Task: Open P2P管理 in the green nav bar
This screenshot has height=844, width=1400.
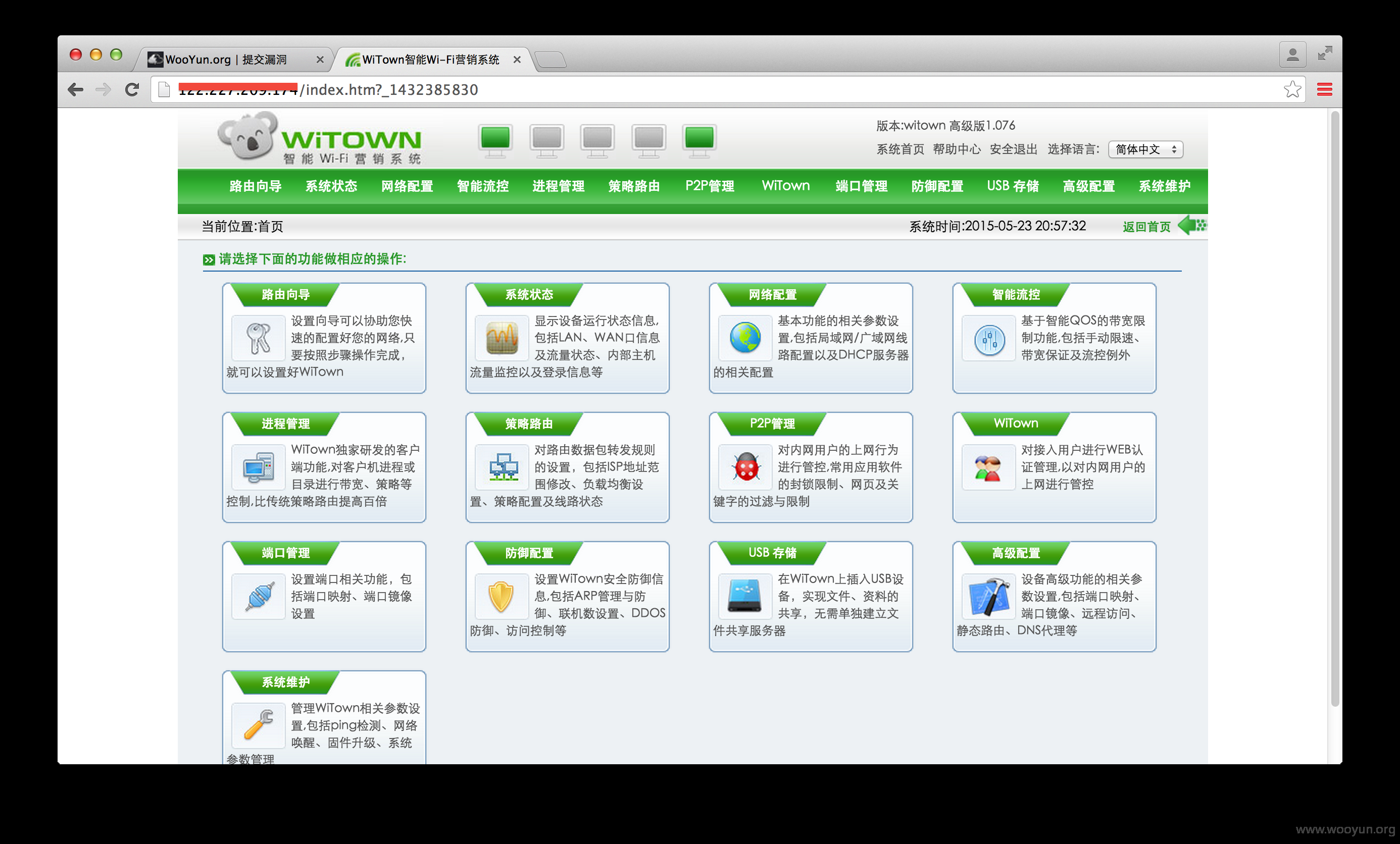Action: click(710, 186)
